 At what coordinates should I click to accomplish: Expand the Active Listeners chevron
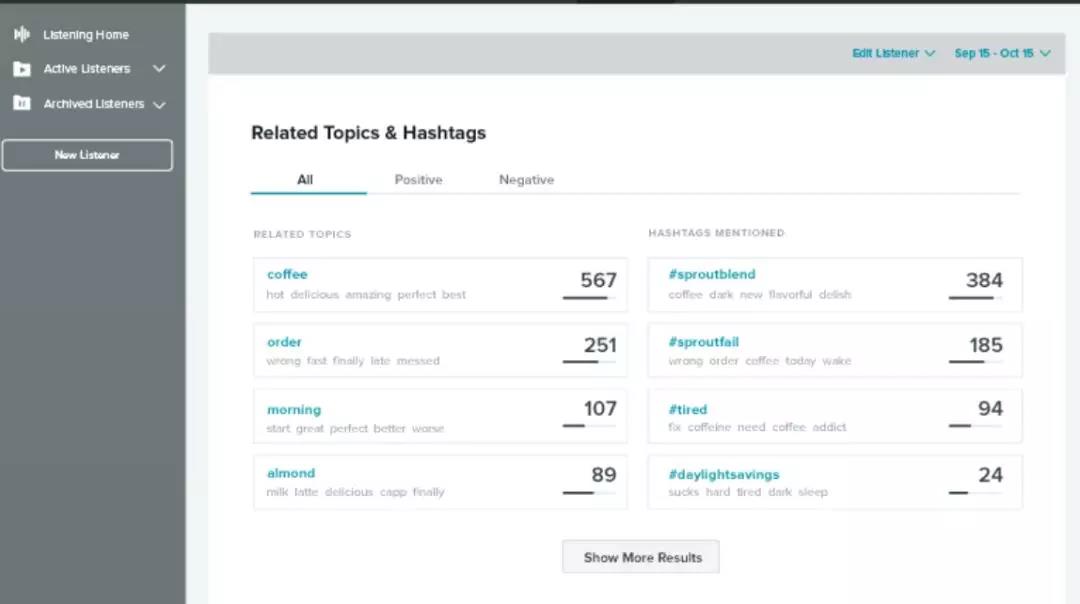[158, 69]
